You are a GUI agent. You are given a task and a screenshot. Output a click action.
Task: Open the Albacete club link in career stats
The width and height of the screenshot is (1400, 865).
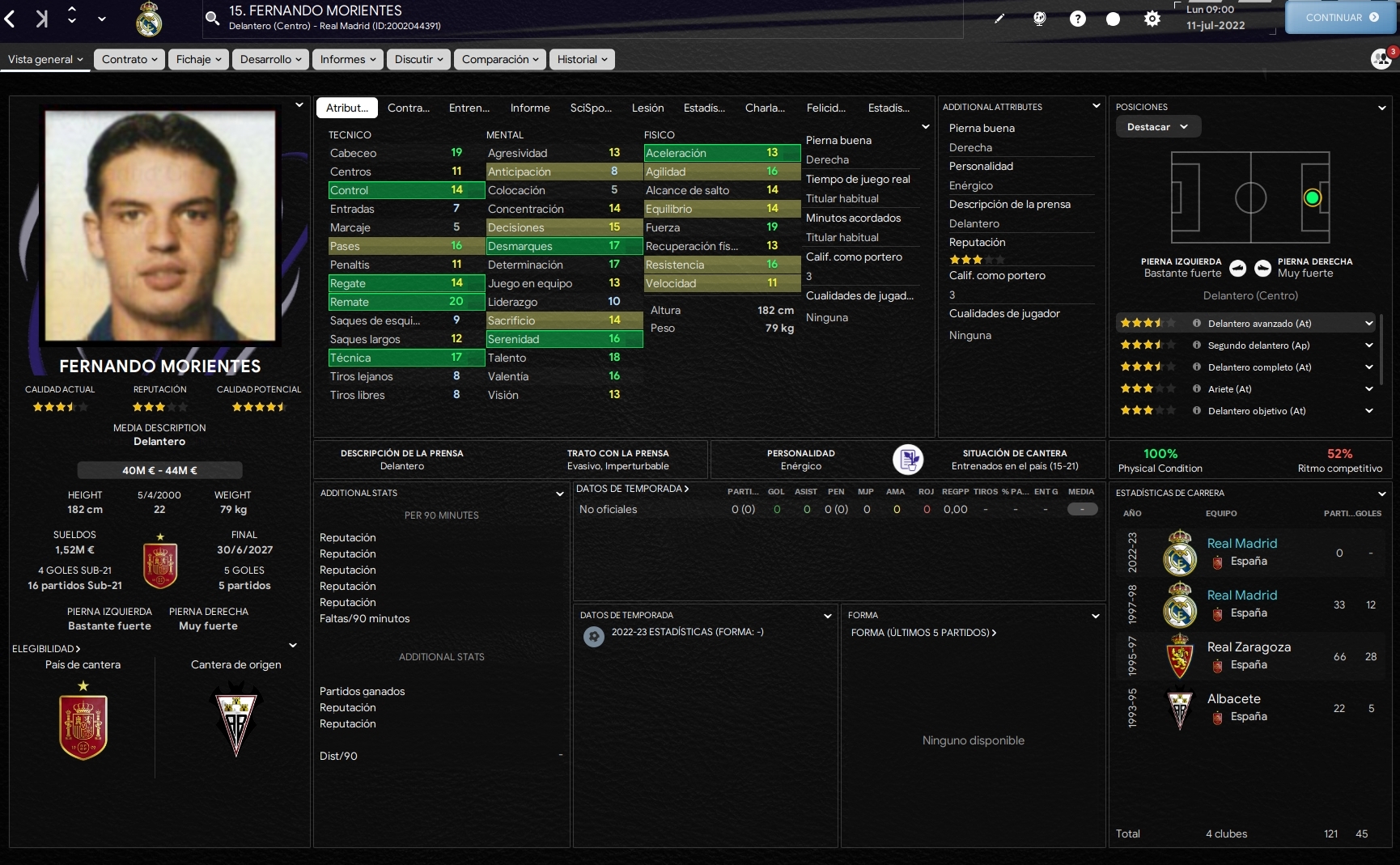point(1234,699)
